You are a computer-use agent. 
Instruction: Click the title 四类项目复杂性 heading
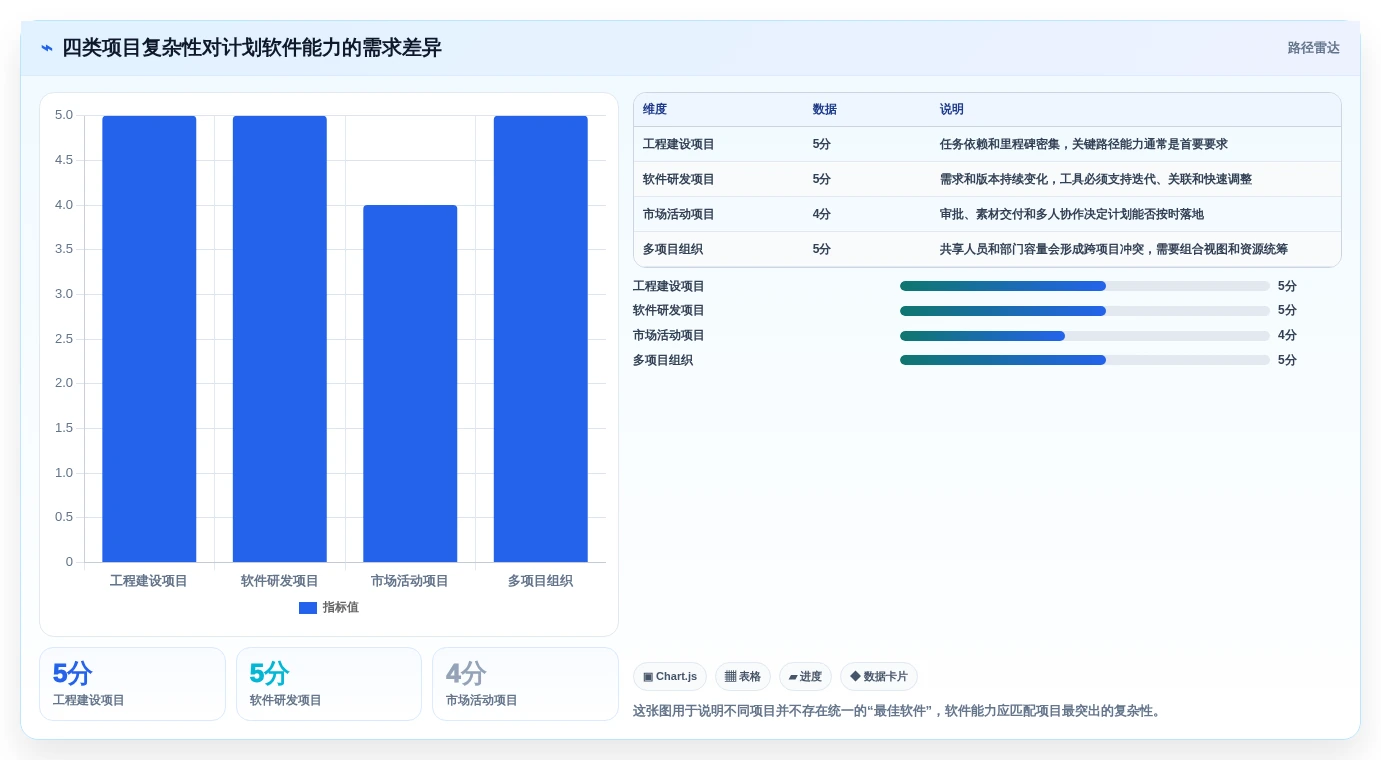pos(252,48)
